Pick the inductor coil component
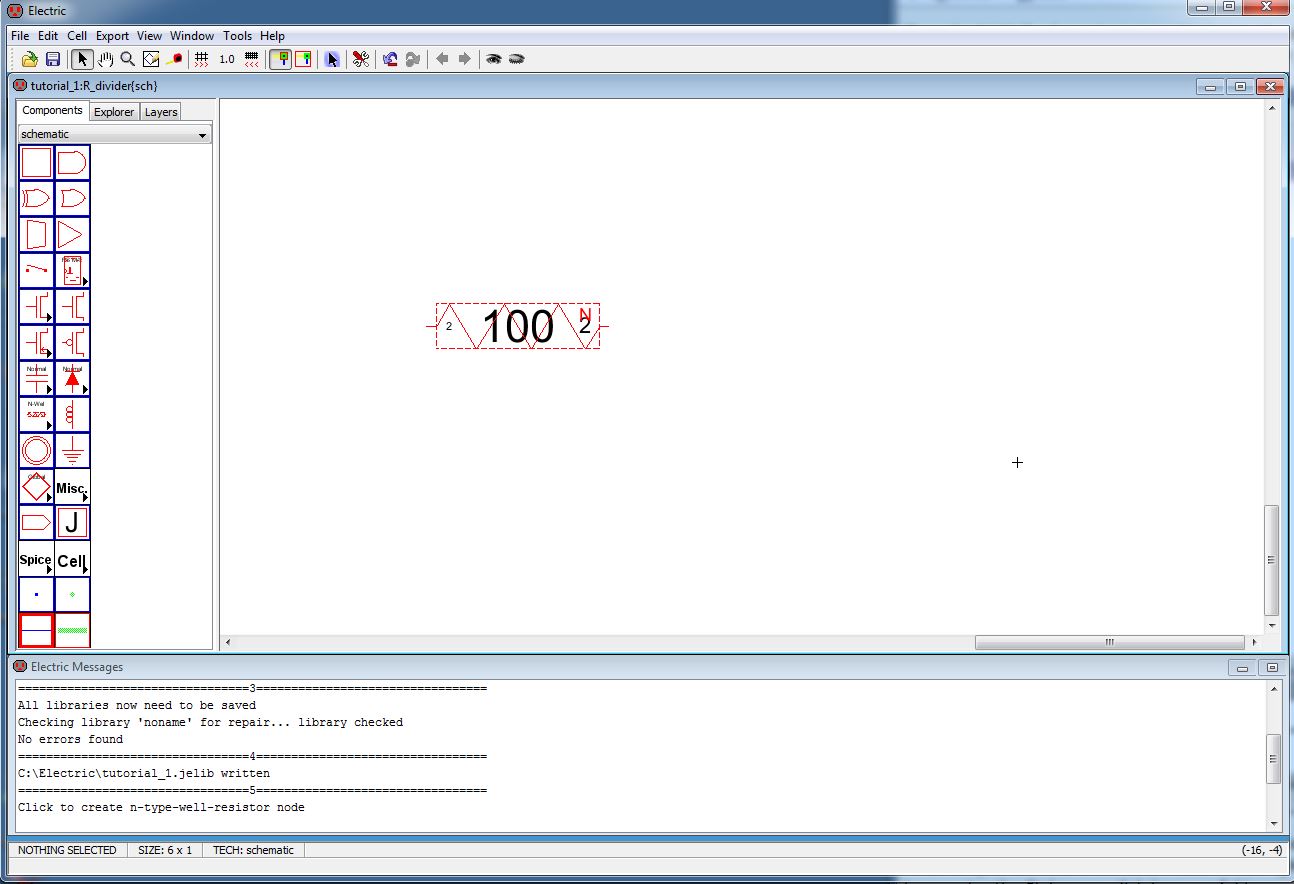This screenshot has width=1294, height=884. pyautogui.click(x=72, y=414)
